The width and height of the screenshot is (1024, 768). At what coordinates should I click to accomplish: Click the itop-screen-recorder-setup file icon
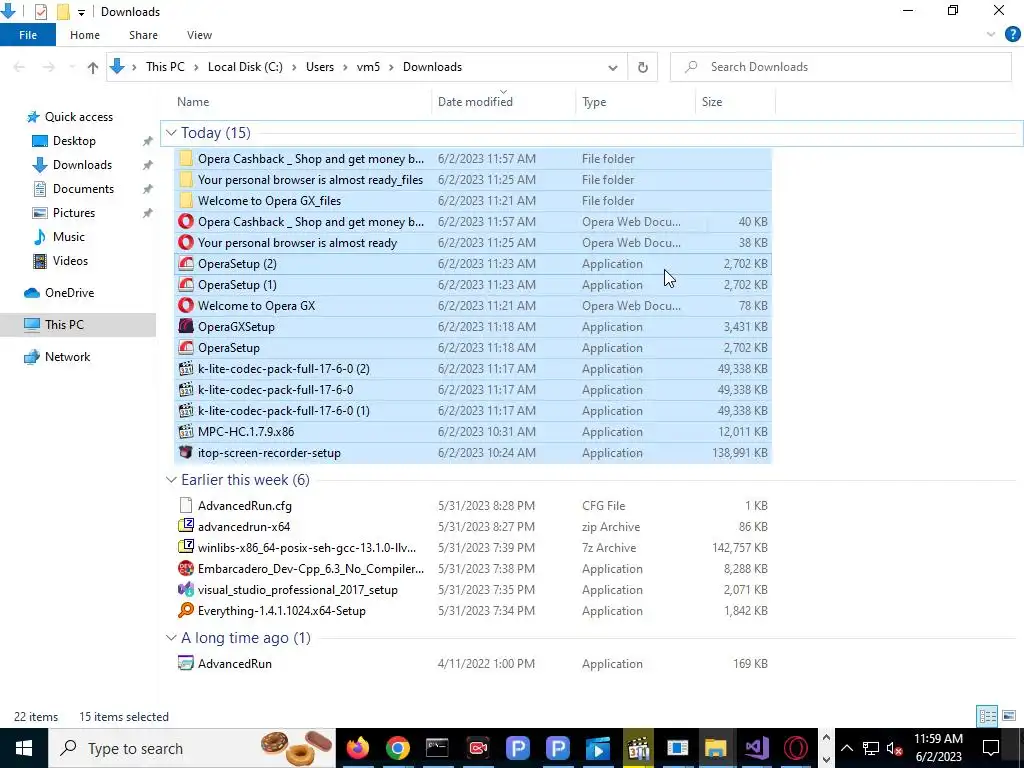pos(186,453)
